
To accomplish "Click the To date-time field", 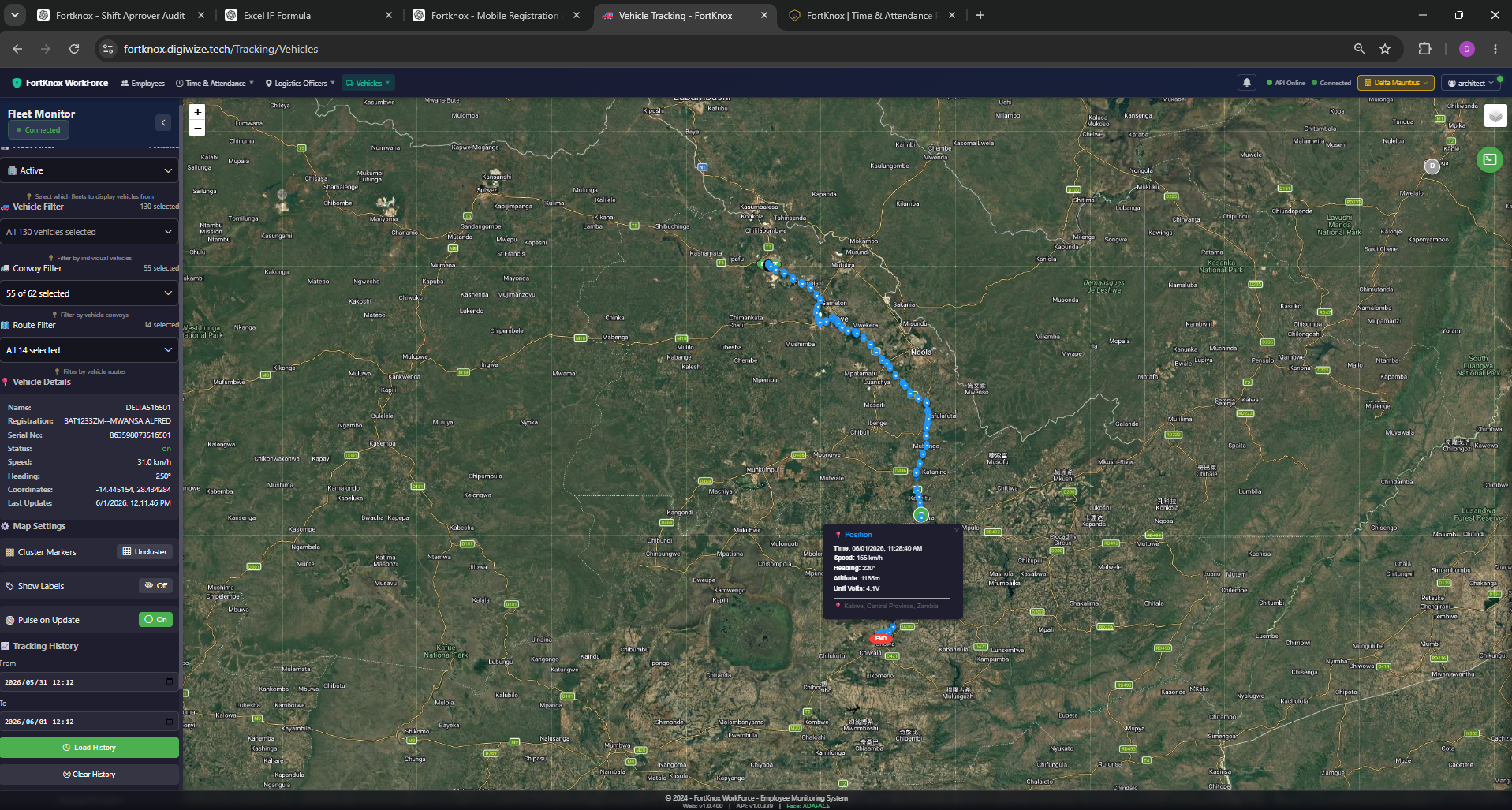I will pos(89,722).
